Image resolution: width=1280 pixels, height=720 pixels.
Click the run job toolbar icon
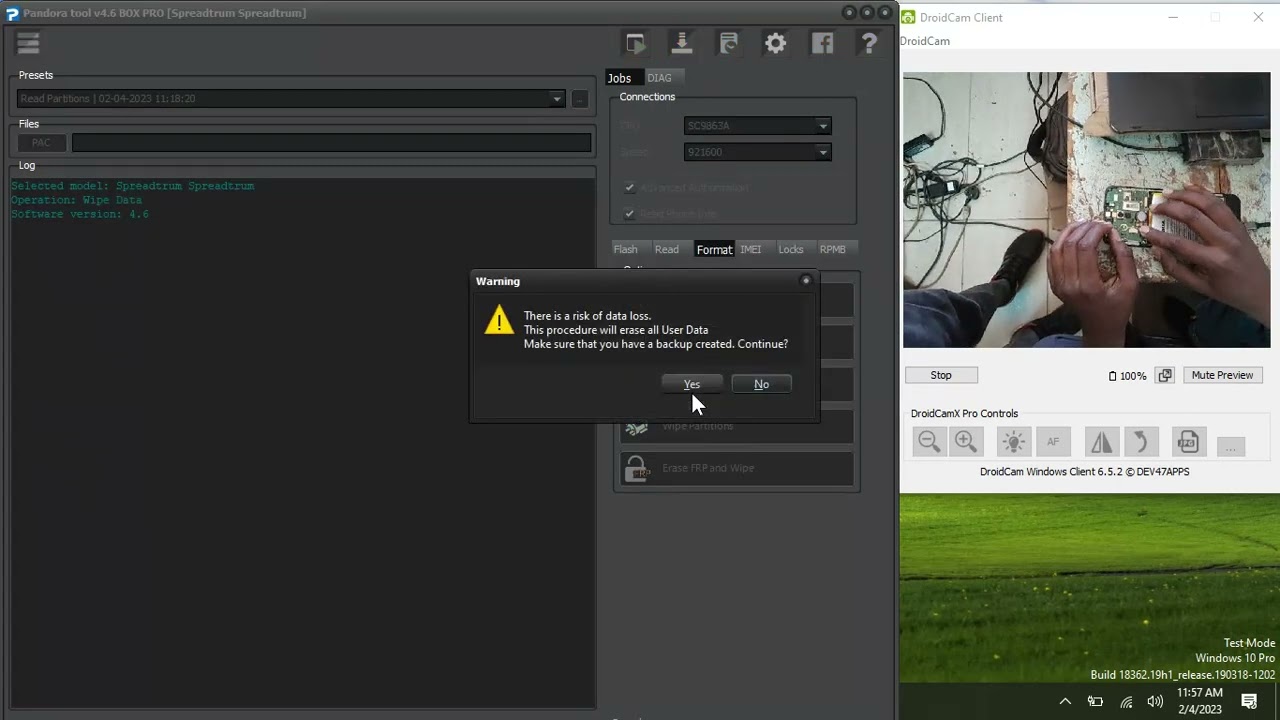[x=635, y=43]
